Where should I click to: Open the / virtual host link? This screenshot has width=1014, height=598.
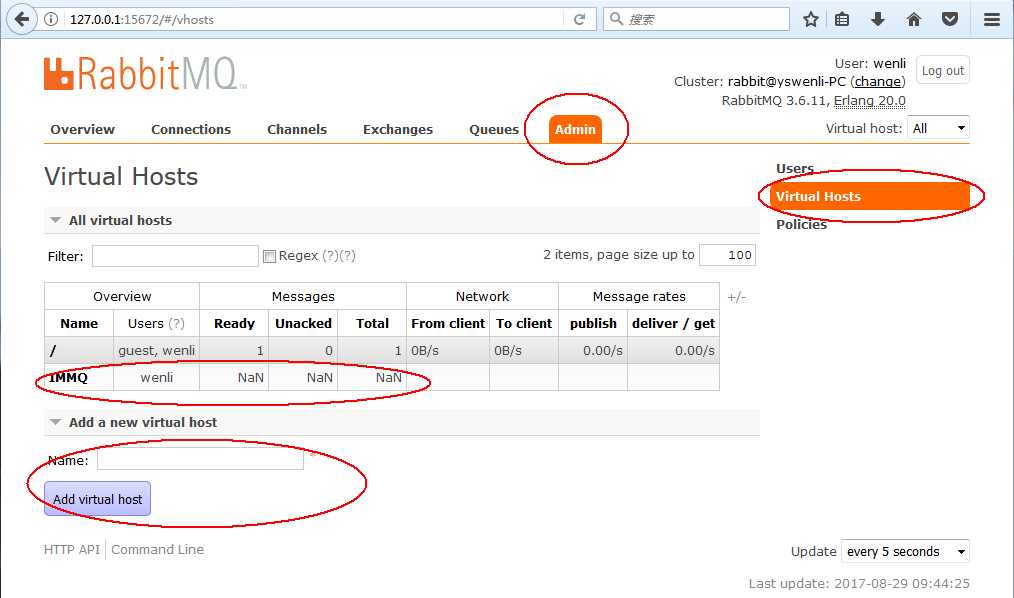[x=53, y=350]
